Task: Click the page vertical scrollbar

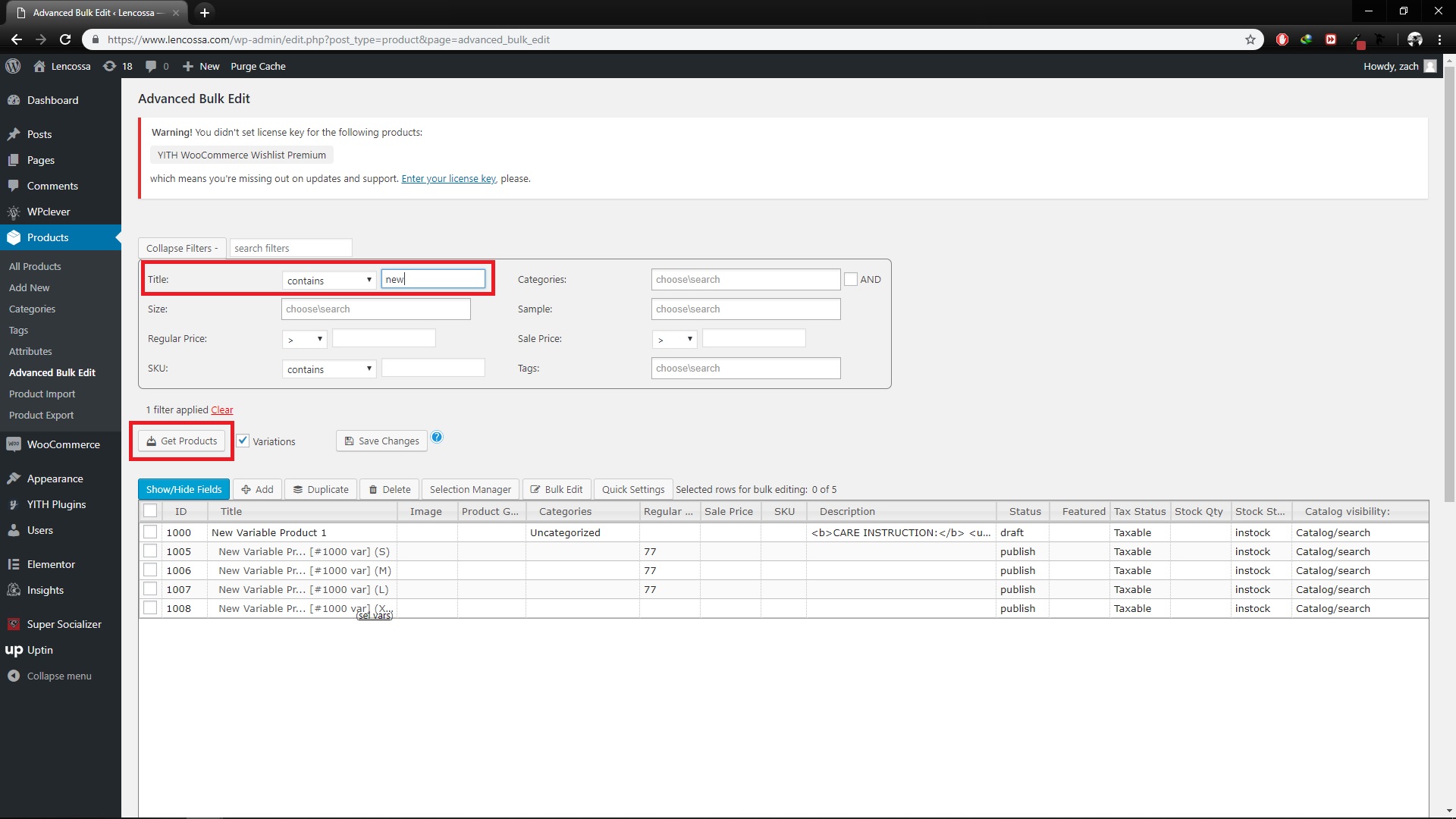Action: (x=1449, y=284)
